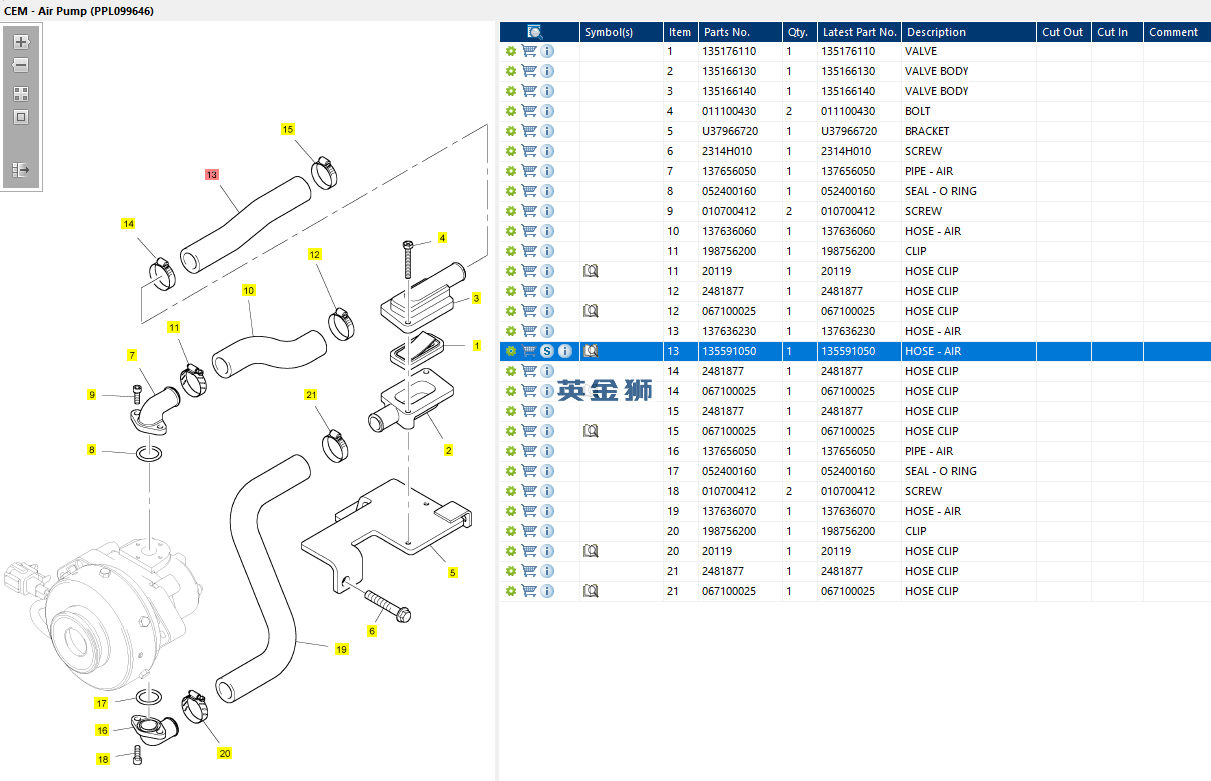Zoom in on the diagram with plus icon
1211x781 pixels.
(x=20, y=42)
